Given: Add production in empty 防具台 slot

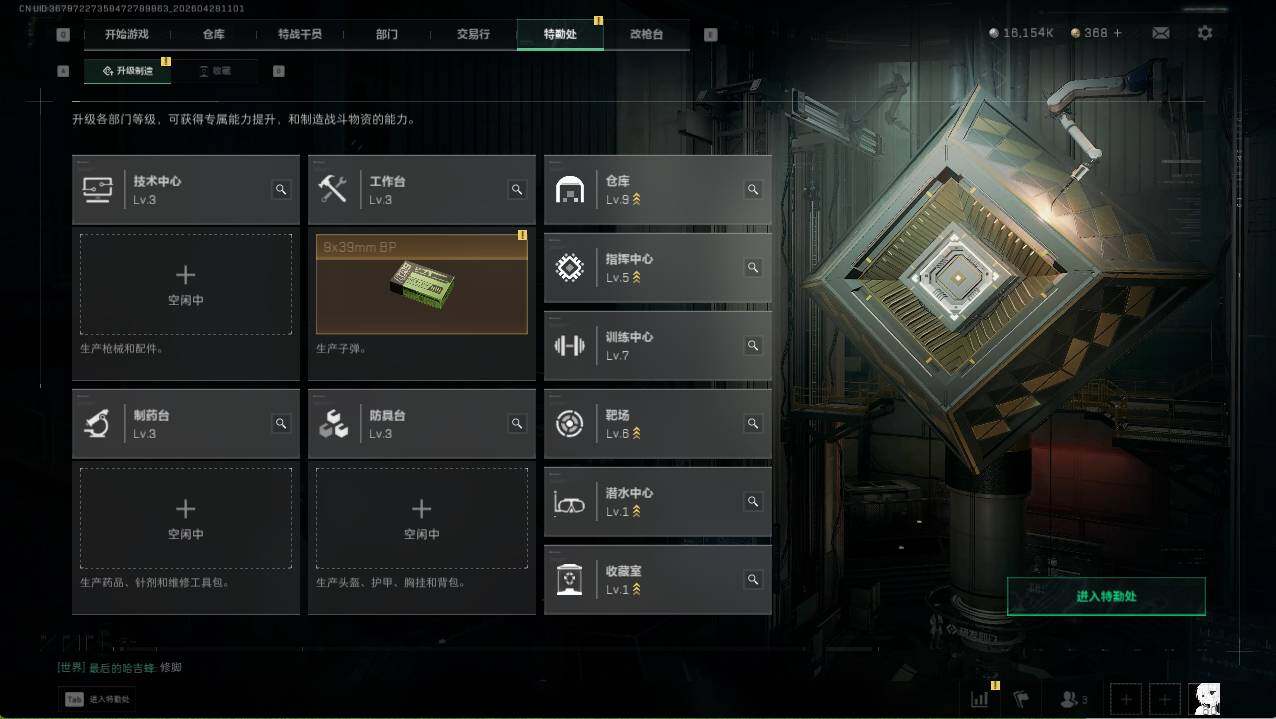Looking at the screenshot, I should [422, 518].
